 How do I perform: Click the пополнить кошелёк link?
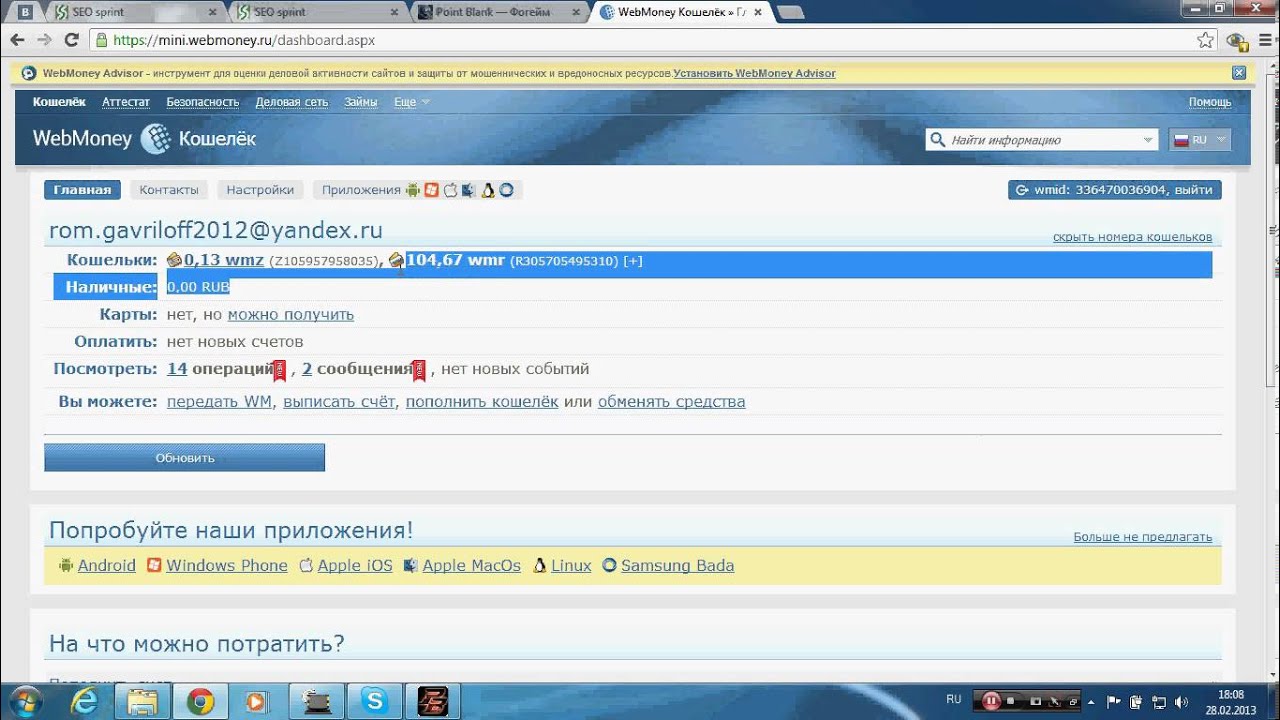click(x=482, y=402)
